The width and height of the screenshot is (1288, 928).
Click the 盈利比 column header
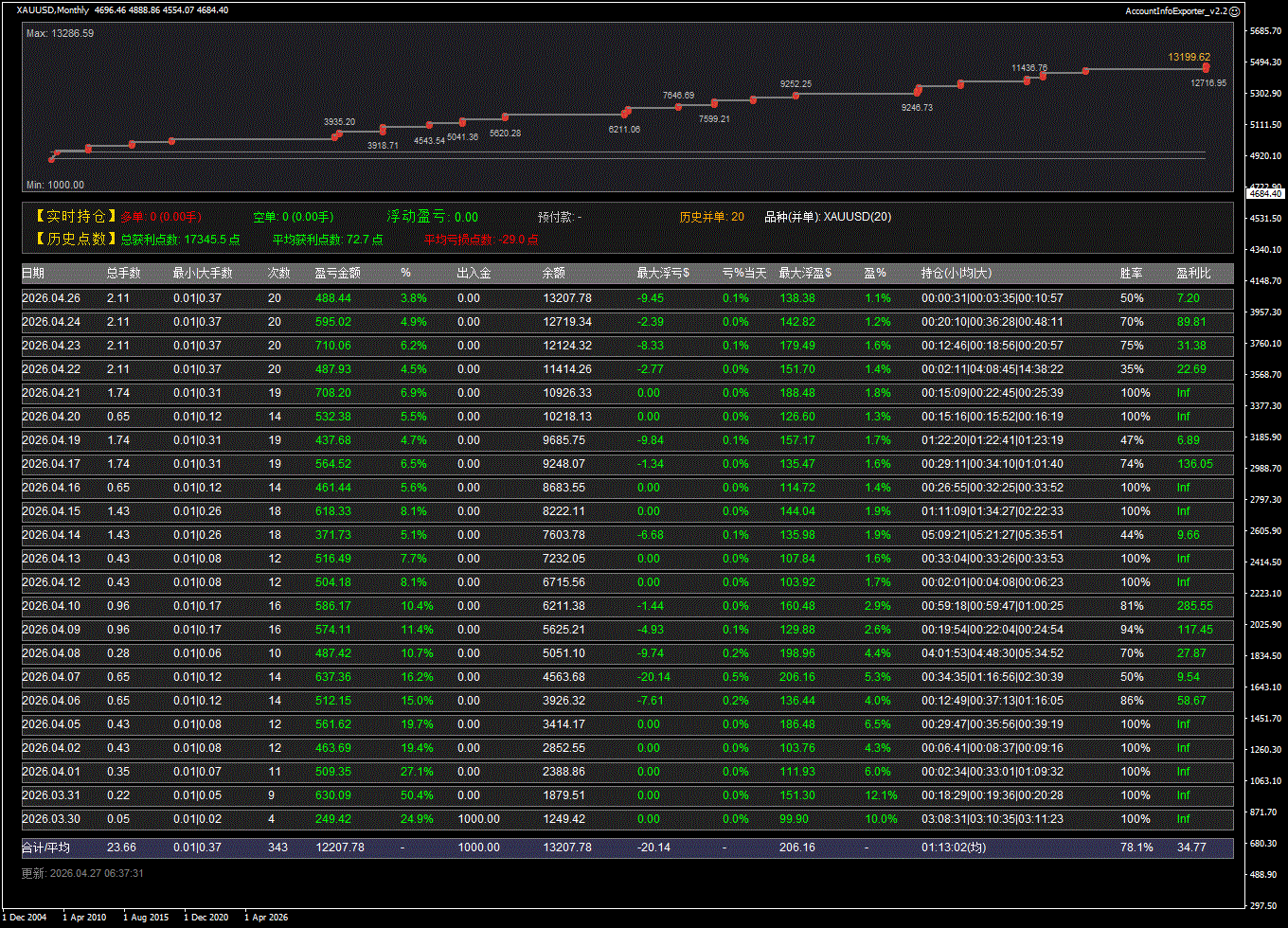point(1193,274)
